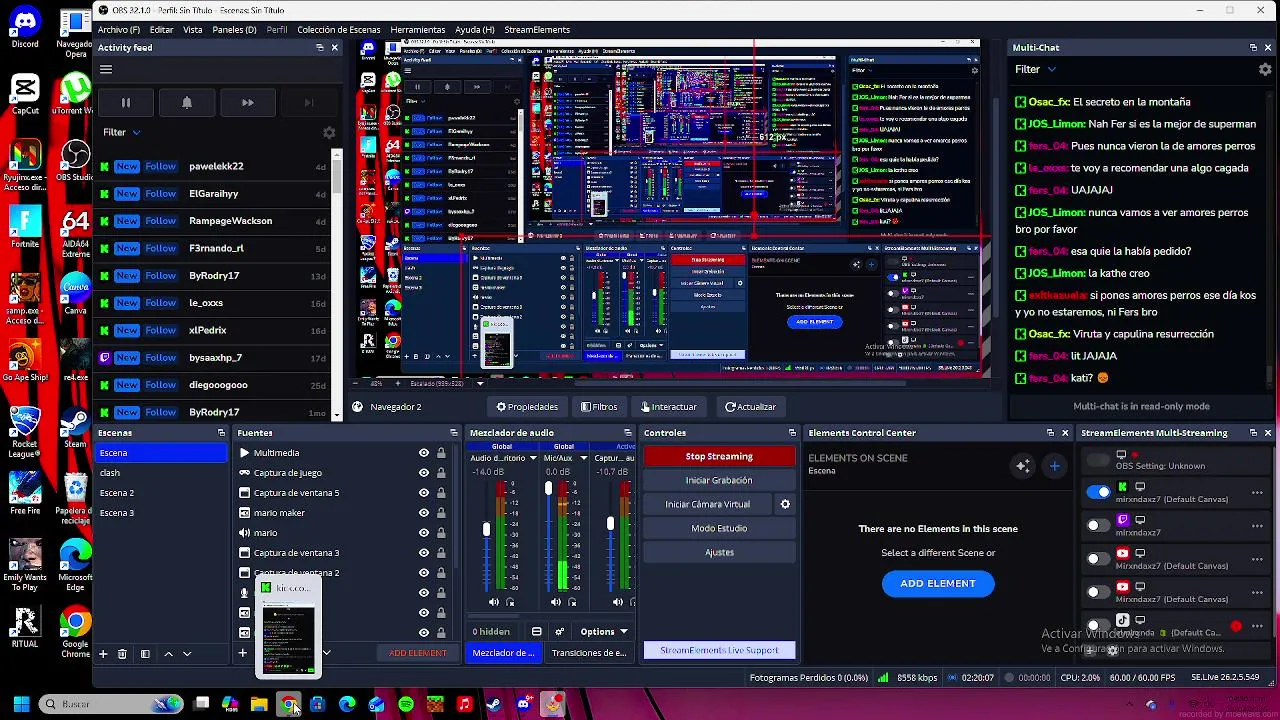Pause the Activity Feed alerts
The height and width of the screenshot is (720, 1280).
(126, 102)
